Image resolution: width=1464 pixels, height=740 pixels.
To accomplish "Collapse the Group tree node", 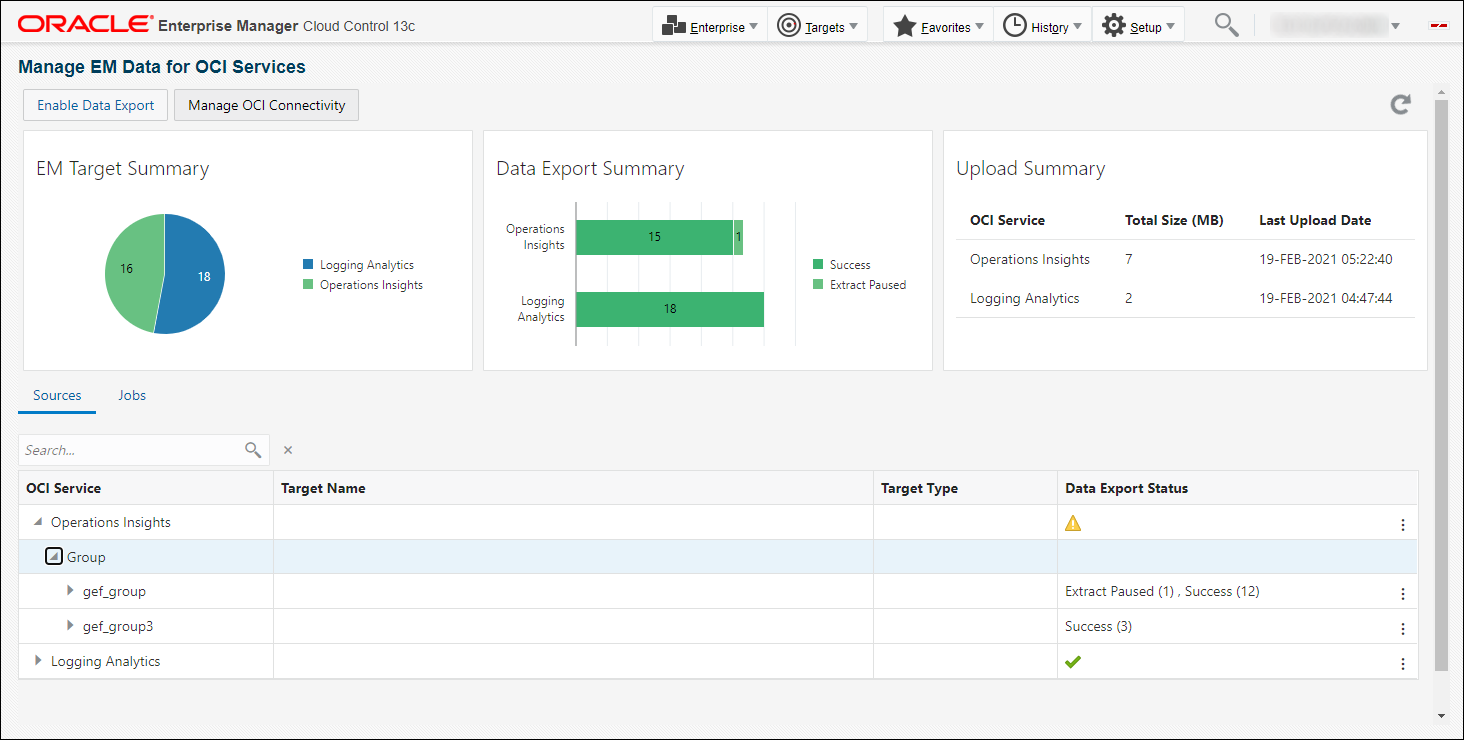I will coord(54,557).
